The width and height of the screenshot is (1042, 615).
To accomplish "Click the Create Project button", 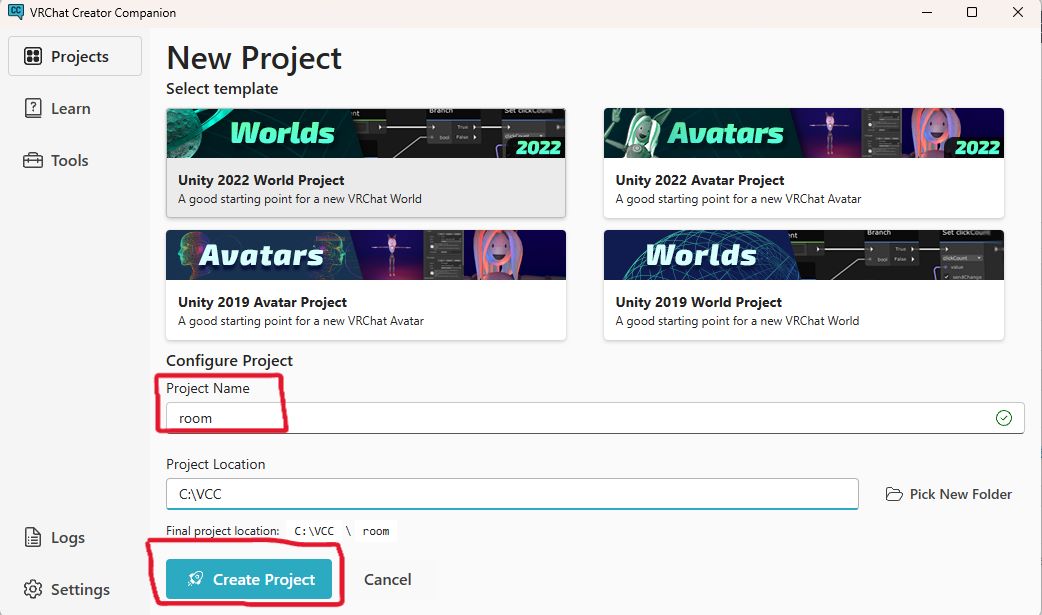I will point(249,579).
